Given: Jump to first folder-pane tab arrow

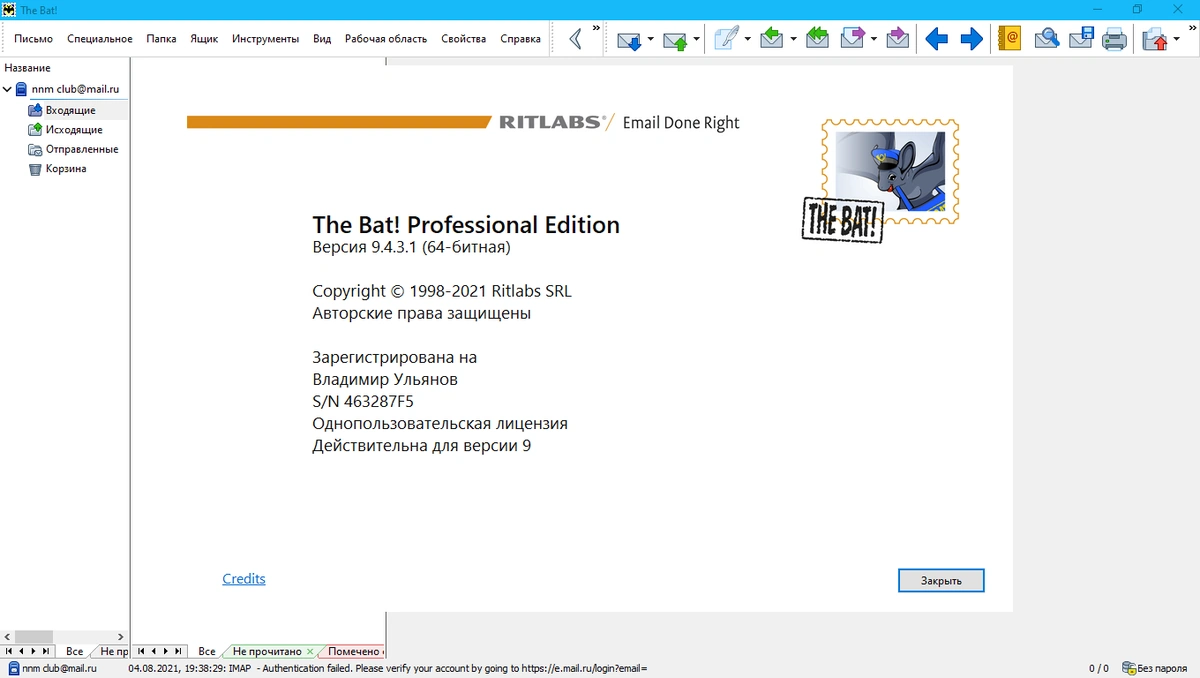Looking at the screenshot, I should (x=8, y=651).
